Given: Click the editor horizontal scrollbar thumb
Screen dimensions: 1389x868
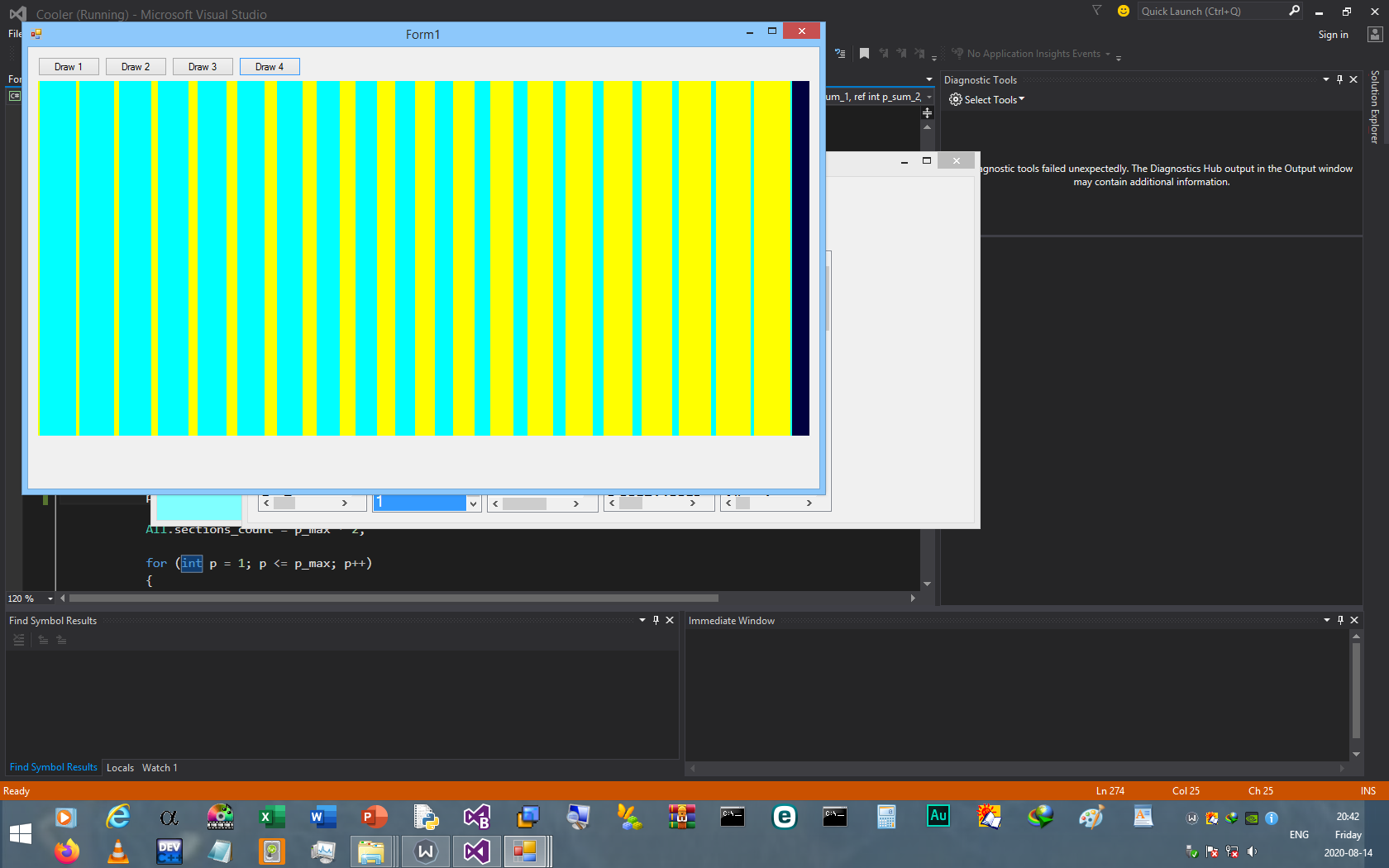Looking at the screenshot, I should tap(394, 598).
